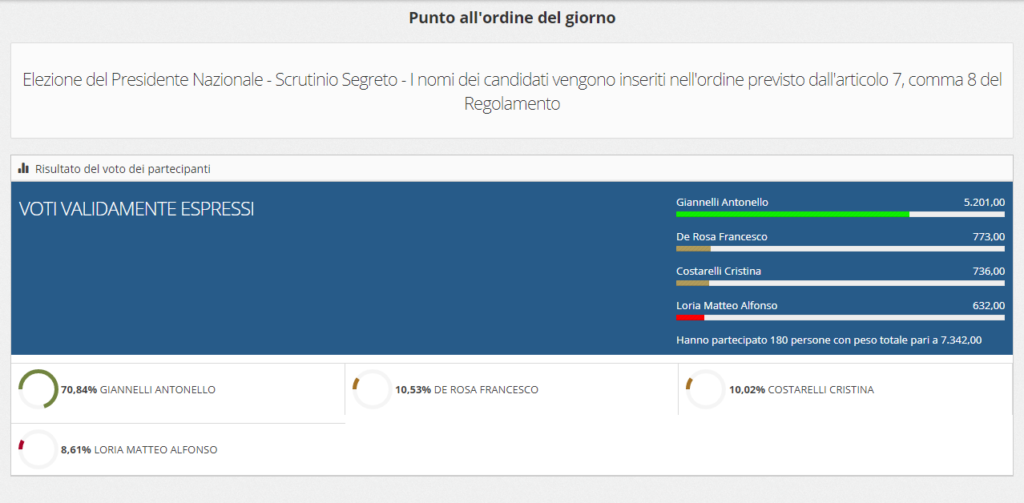The height and width of the screenshot is (503, 1024).
Task: Click the 'VOTI VALIDAMENTE ESPRESSI' title
Action: tap(136, 209)
